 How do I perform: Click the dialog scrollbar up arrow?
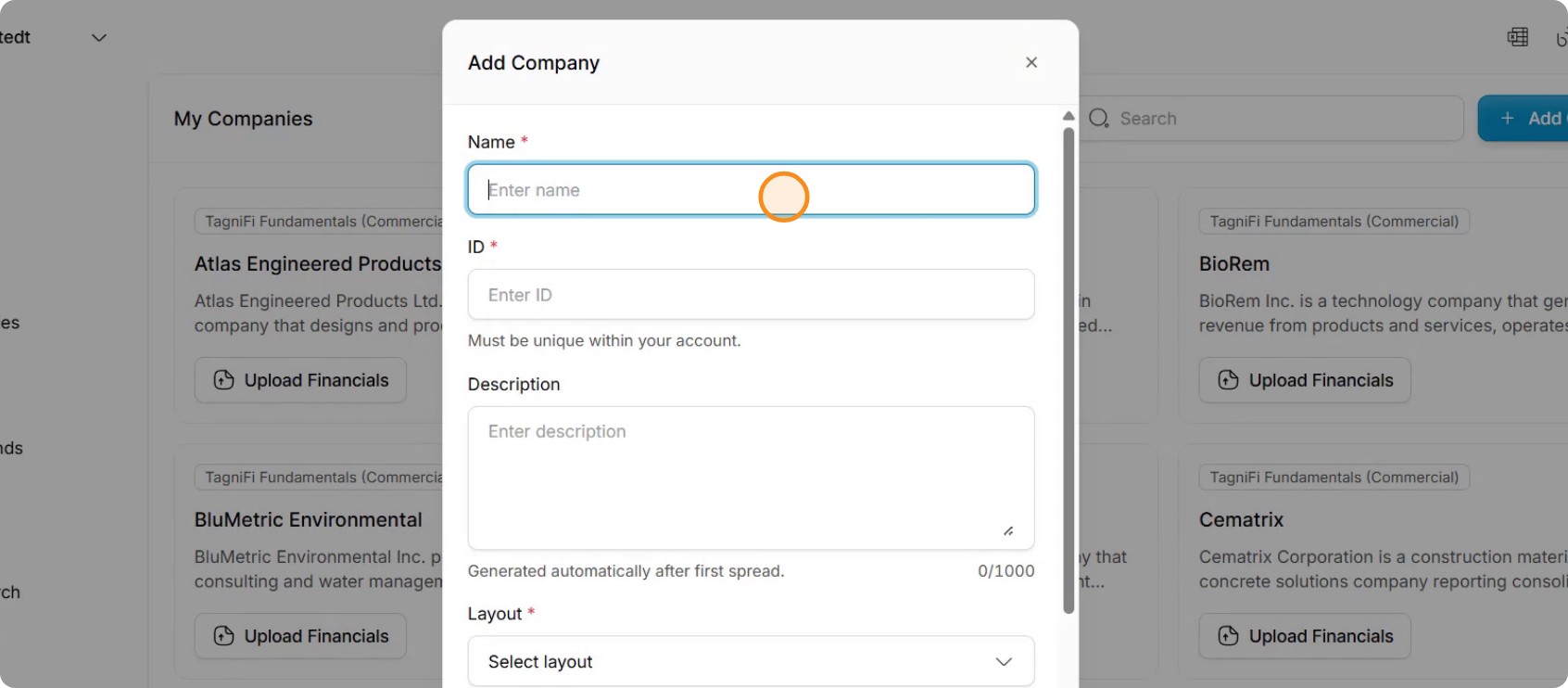(1069, 116)
